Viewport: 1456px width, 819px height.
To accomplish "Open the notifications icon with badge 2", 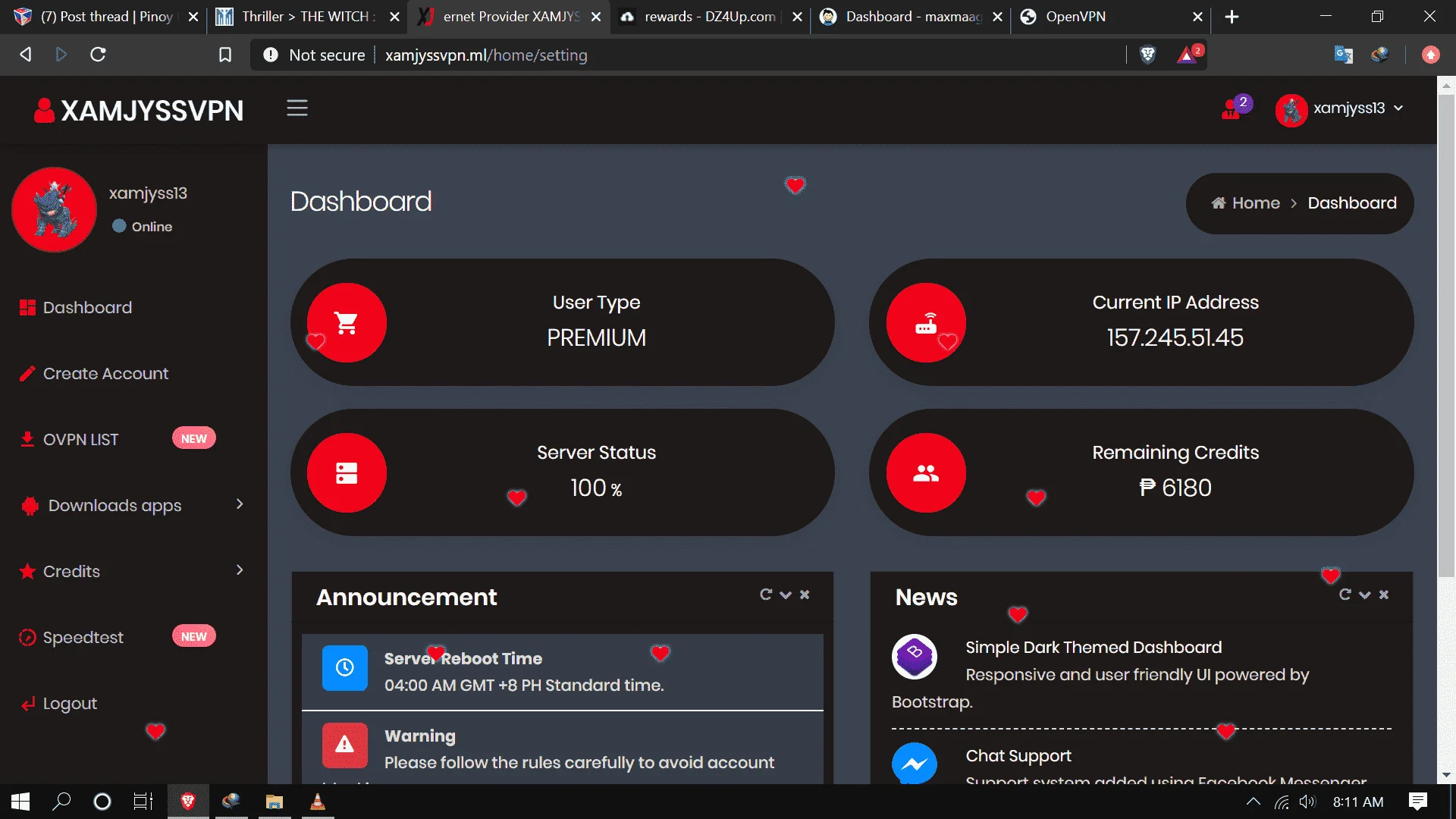I will pos(1235,108).
